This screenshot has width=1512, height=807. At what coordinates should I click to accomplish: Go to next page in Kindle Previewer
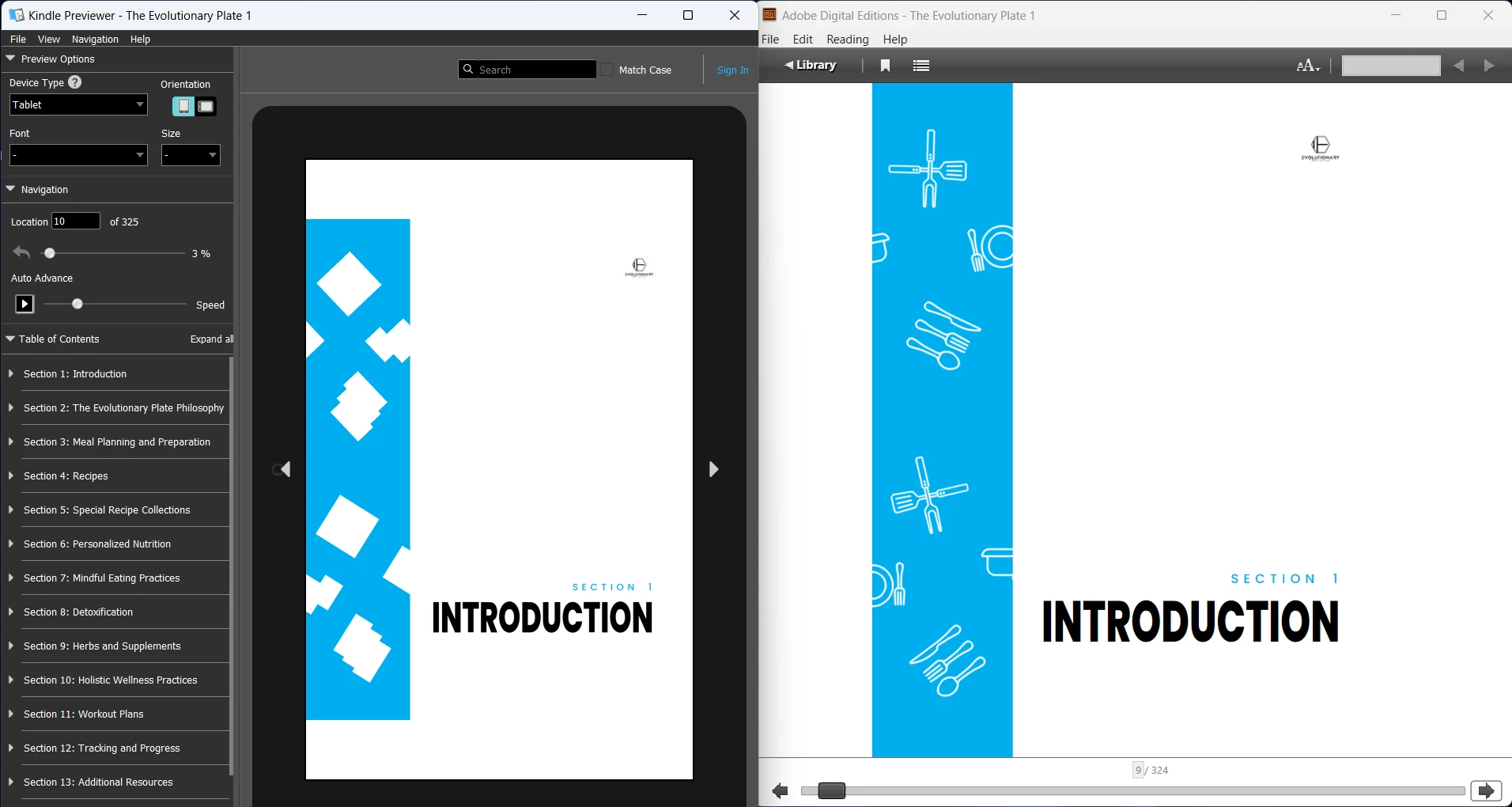(x=713, y=469)
